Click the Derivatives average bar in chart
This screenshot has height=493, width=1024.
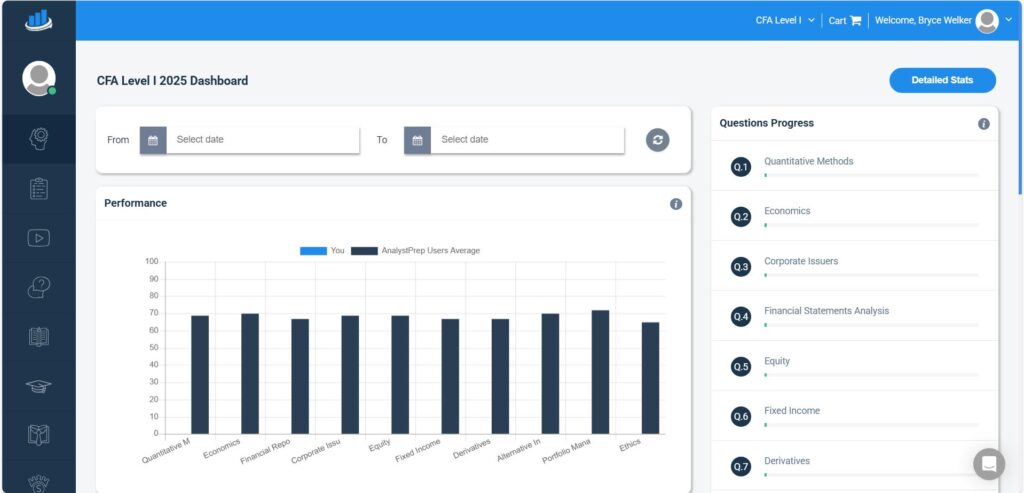pos(500,377)
